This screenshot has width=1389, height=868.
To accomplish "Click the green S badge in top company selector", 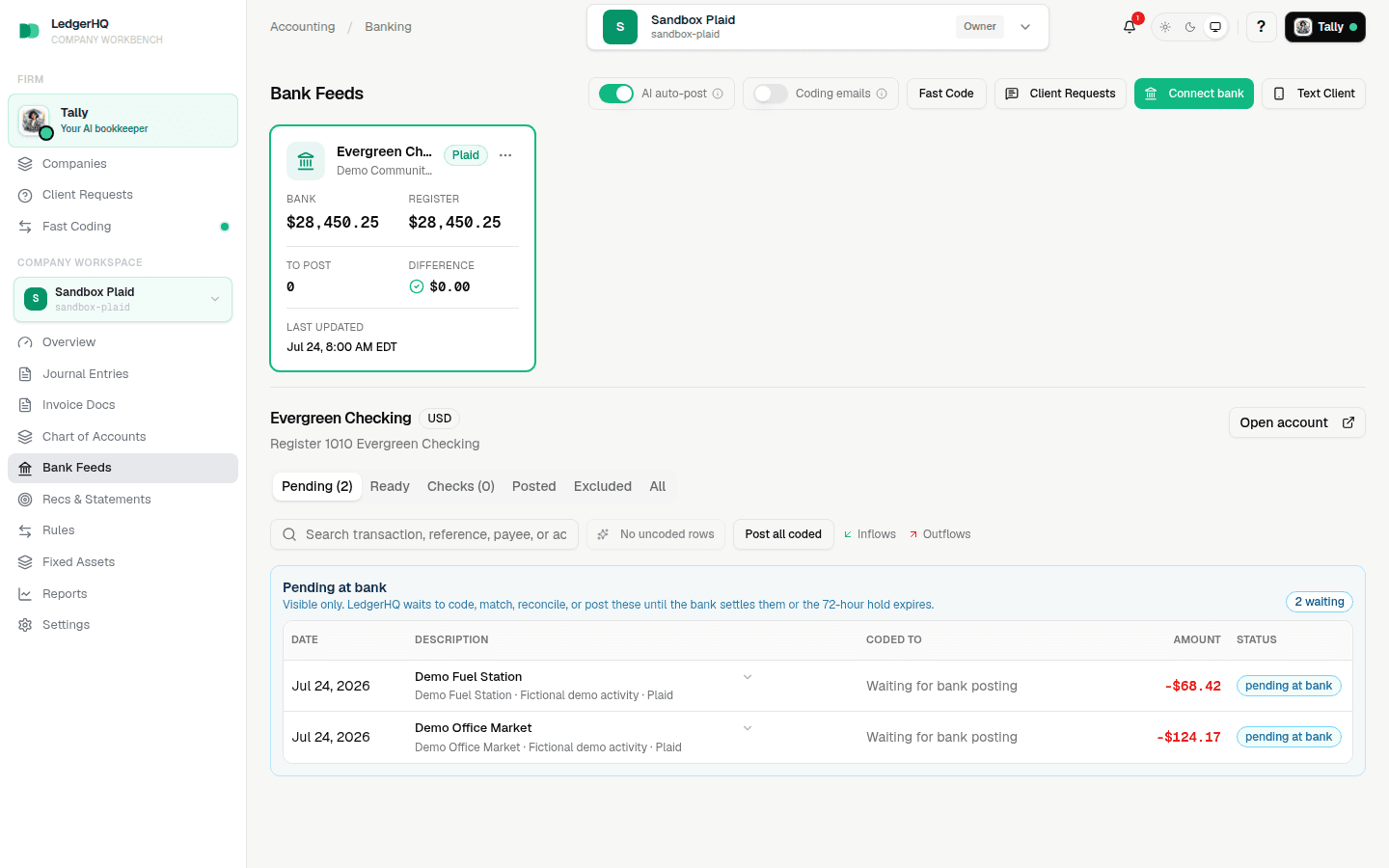I will coord(620,27).
